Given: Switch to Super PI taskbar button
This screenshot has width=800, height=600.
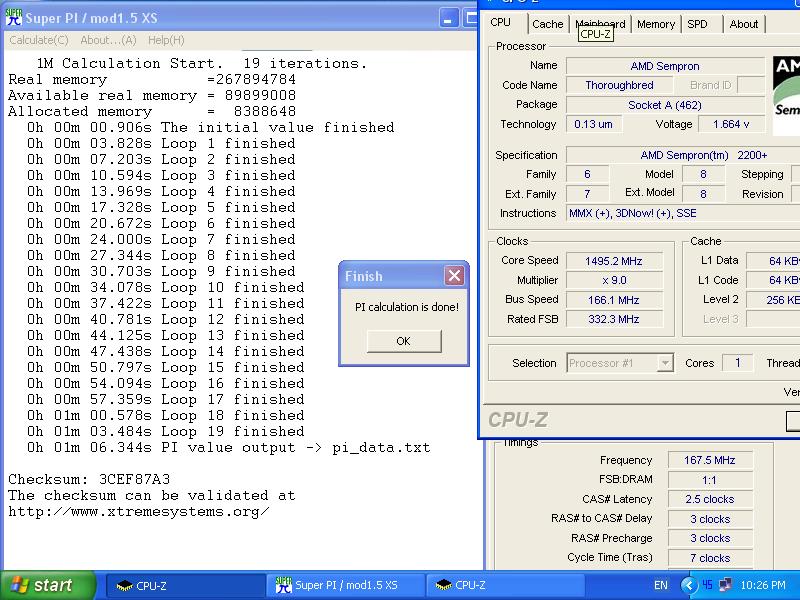Looking at the screenshot, I should 345,586.
